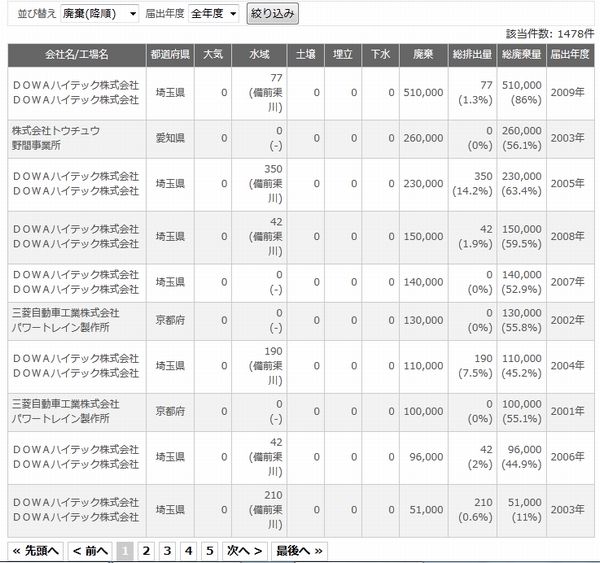Click the 2009年 year cell

pyautogui.click(x=570, y=93)
